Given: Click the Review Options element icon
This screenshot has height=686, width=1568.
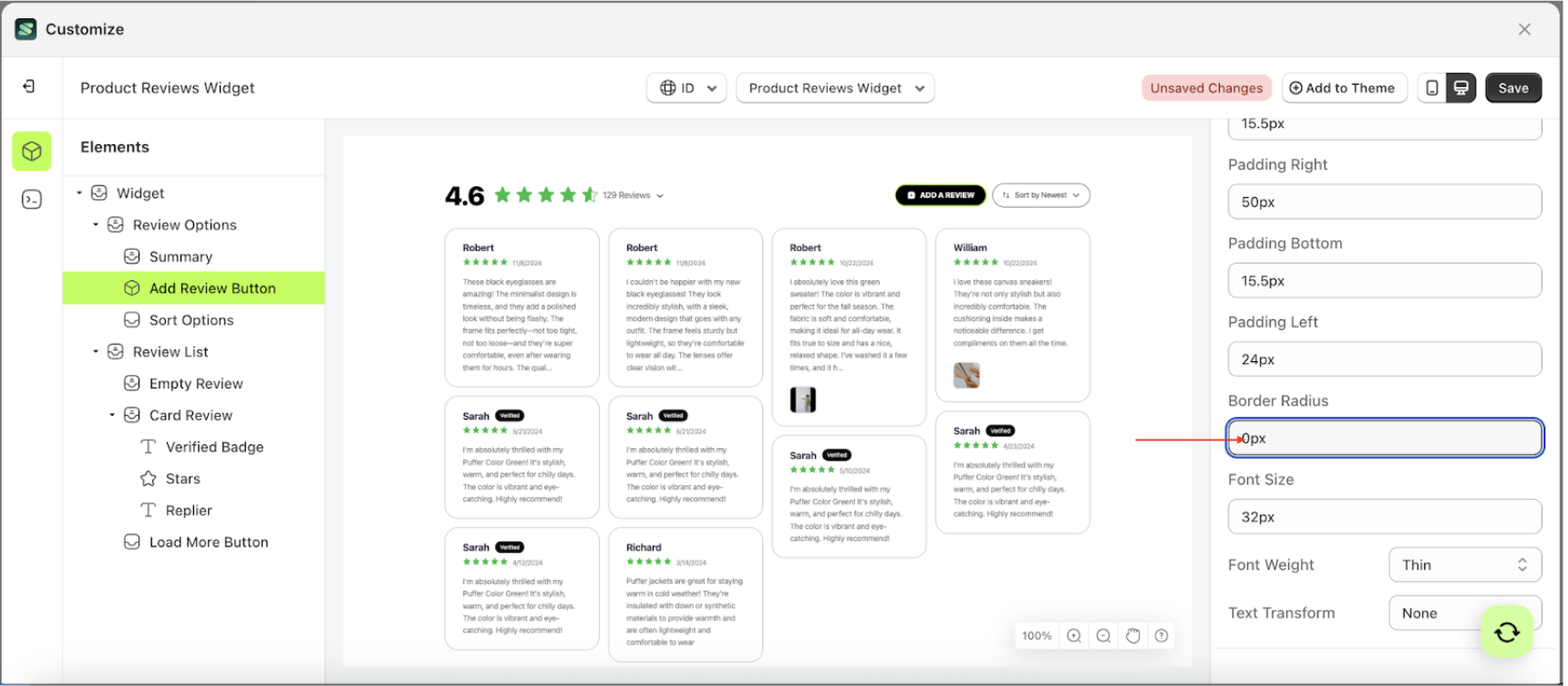Looking at the screenshot, I should click(116, 224).
